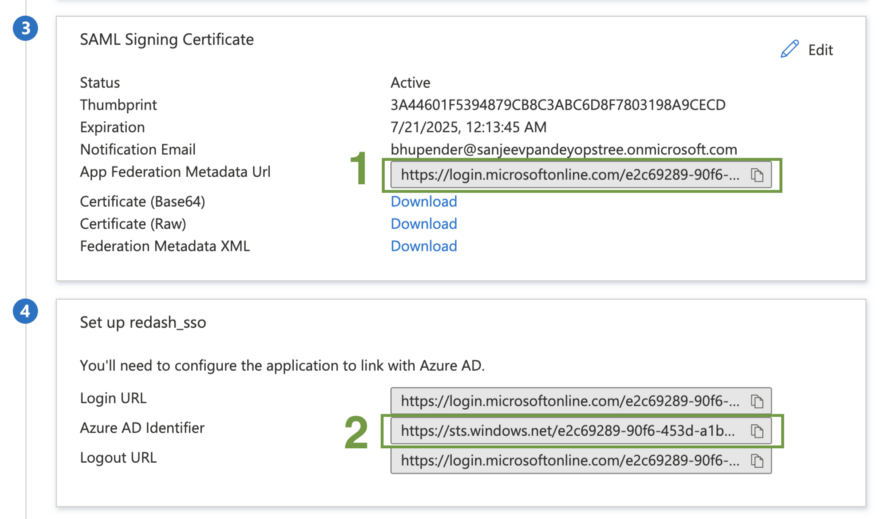
Task: Click the pencil icon beside Edit
Action: tap(790, 49)
